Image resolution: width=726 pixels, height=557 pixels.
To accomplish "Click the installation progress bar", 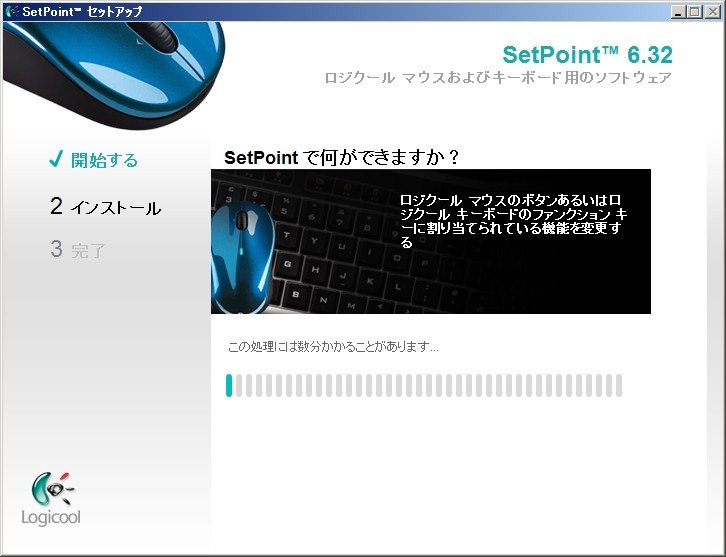I will tap(424, 385).
